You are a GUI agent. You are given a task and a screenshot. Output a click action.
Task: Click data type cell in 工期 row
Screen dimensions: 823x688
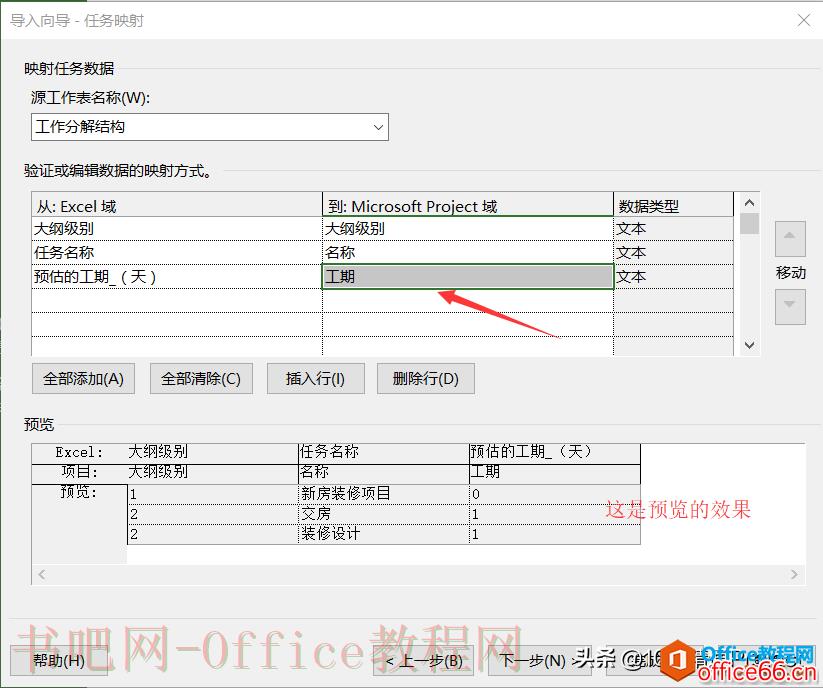pos(673,277)
